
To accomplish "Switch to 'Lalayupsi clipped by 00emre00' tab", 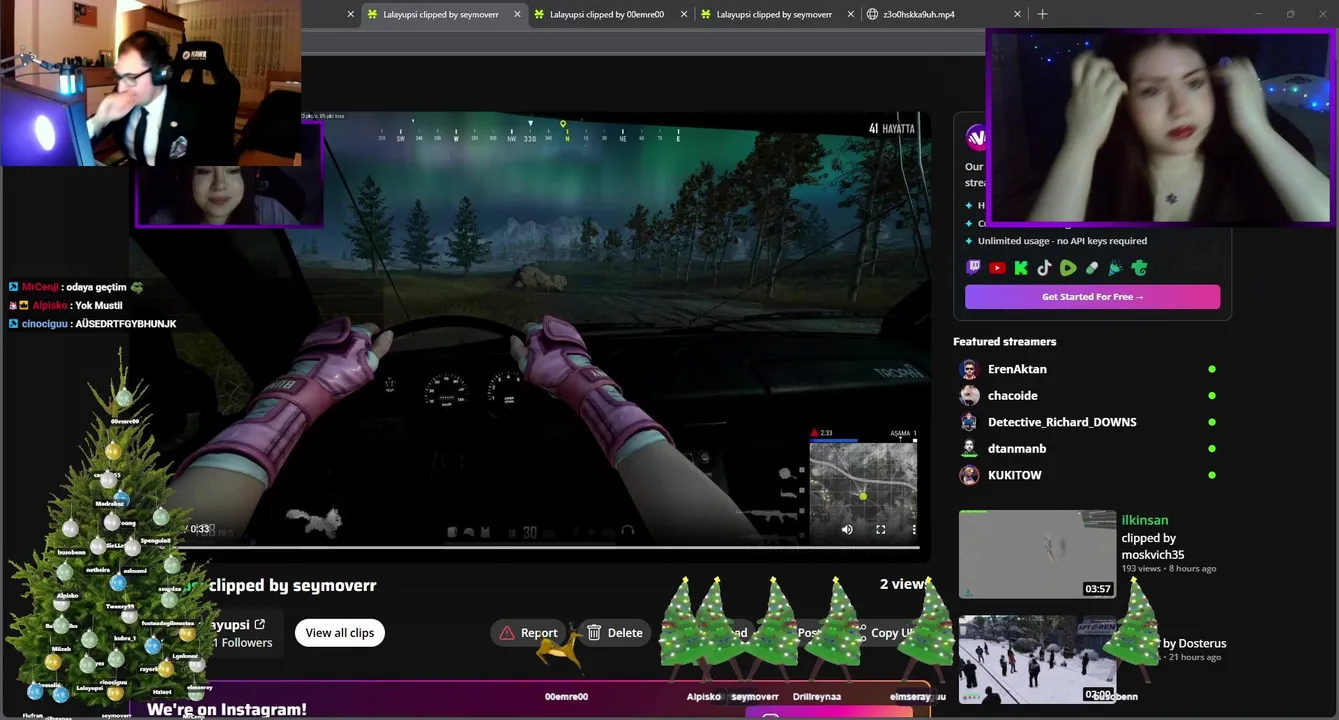I will click(609, 14).
